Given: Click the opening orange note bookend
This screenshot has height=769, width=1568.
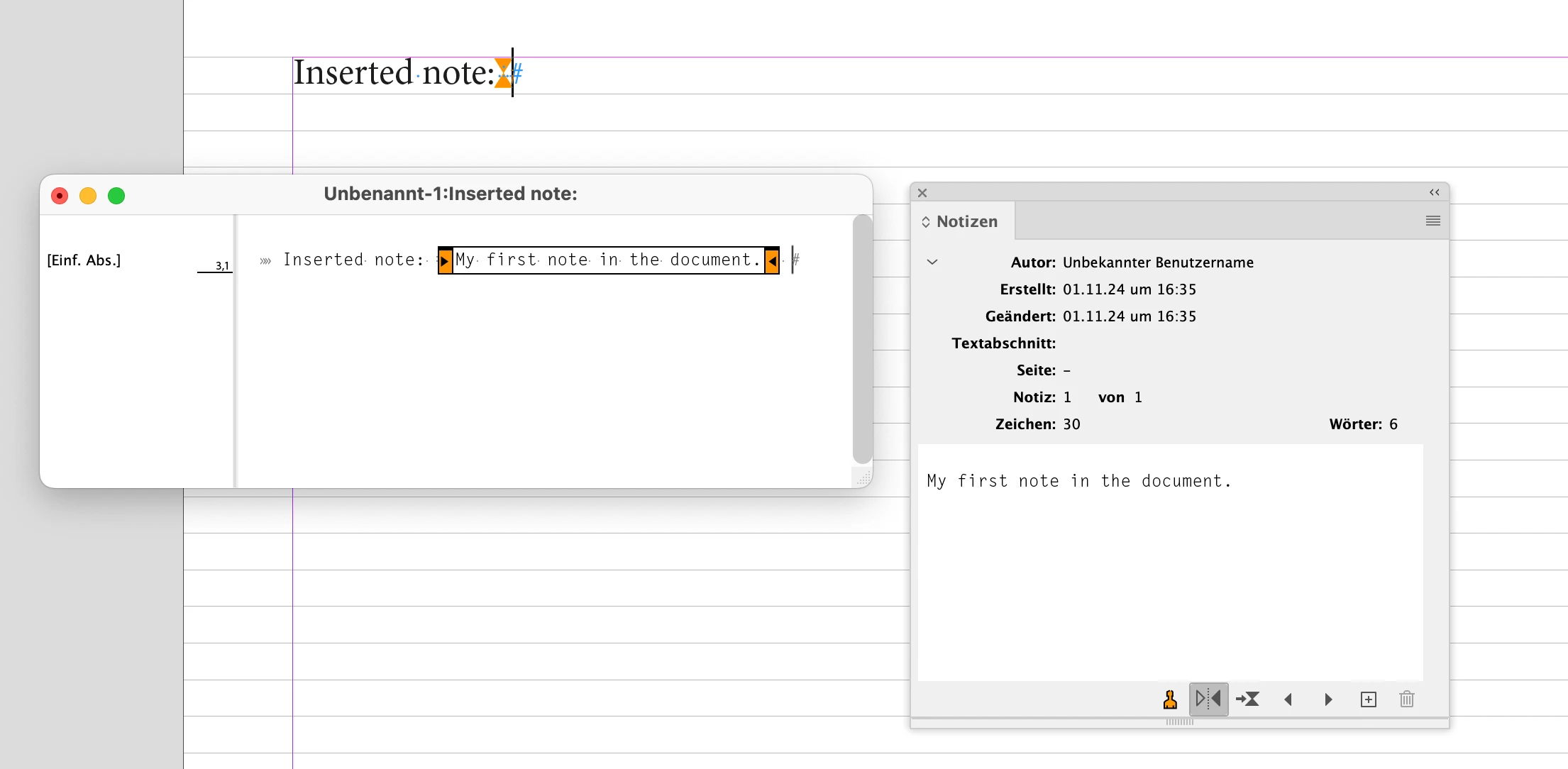Looking at the screenshot, I should (445, 260).
